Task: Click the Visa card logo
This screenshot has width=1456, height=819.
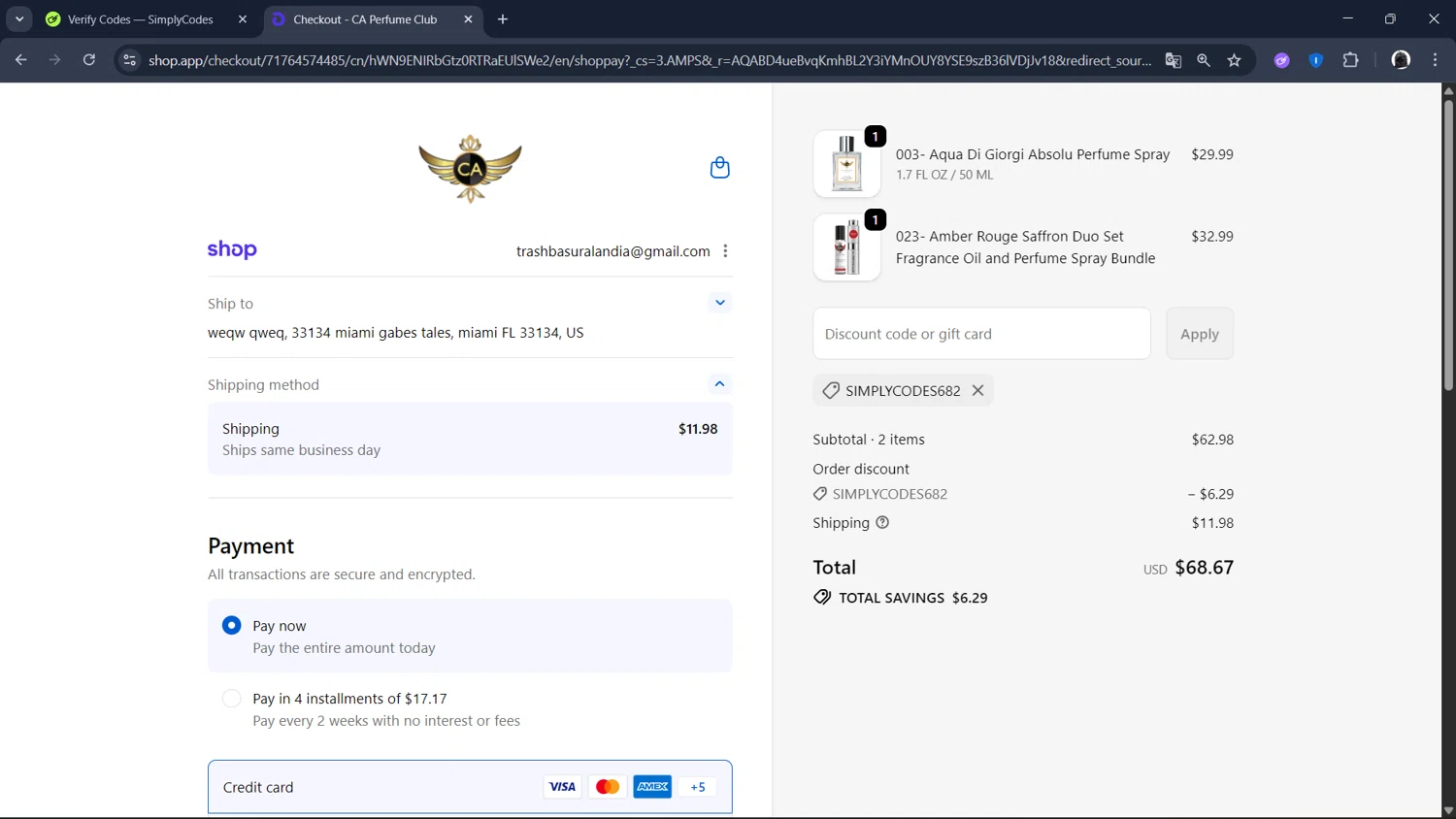Action: (x=562, y=787)
